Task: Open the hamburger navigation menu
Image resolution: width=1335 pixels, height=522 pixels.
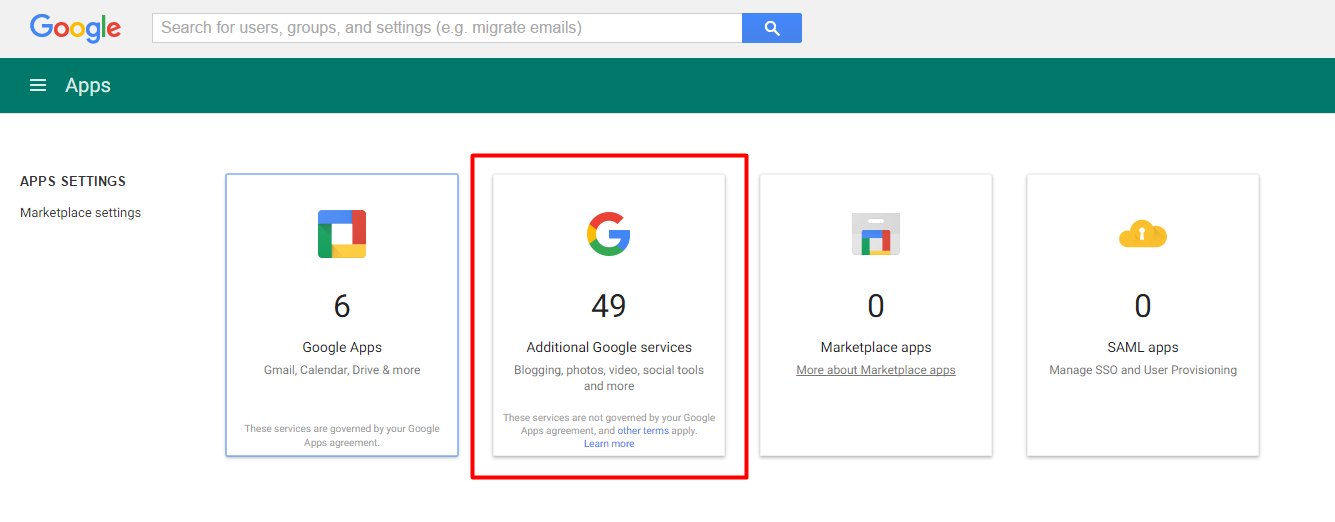Action: point(38,86)
